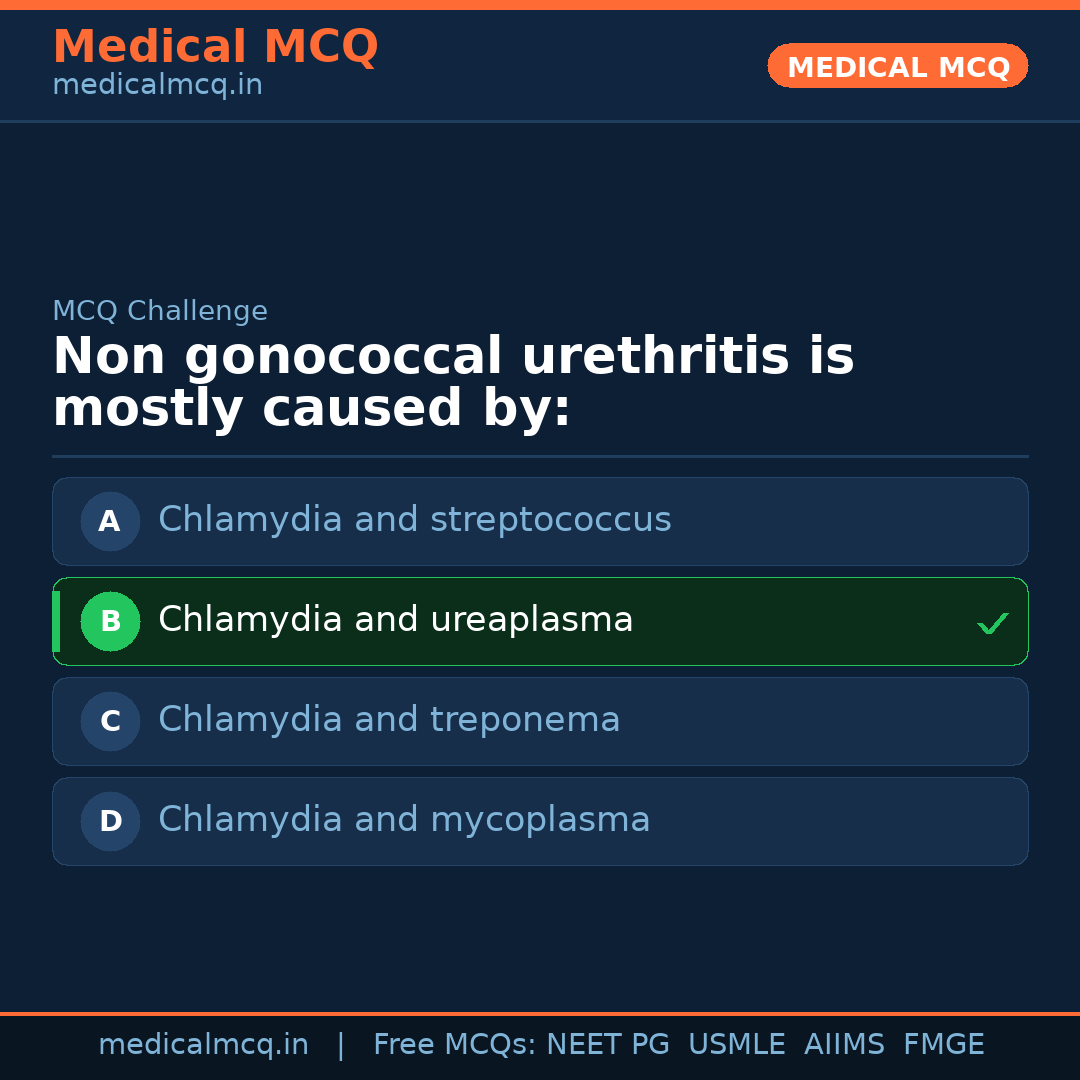Select answer text 'Chlamydia and streptococcus'
1080x1080 pixels.
(414, 520)
